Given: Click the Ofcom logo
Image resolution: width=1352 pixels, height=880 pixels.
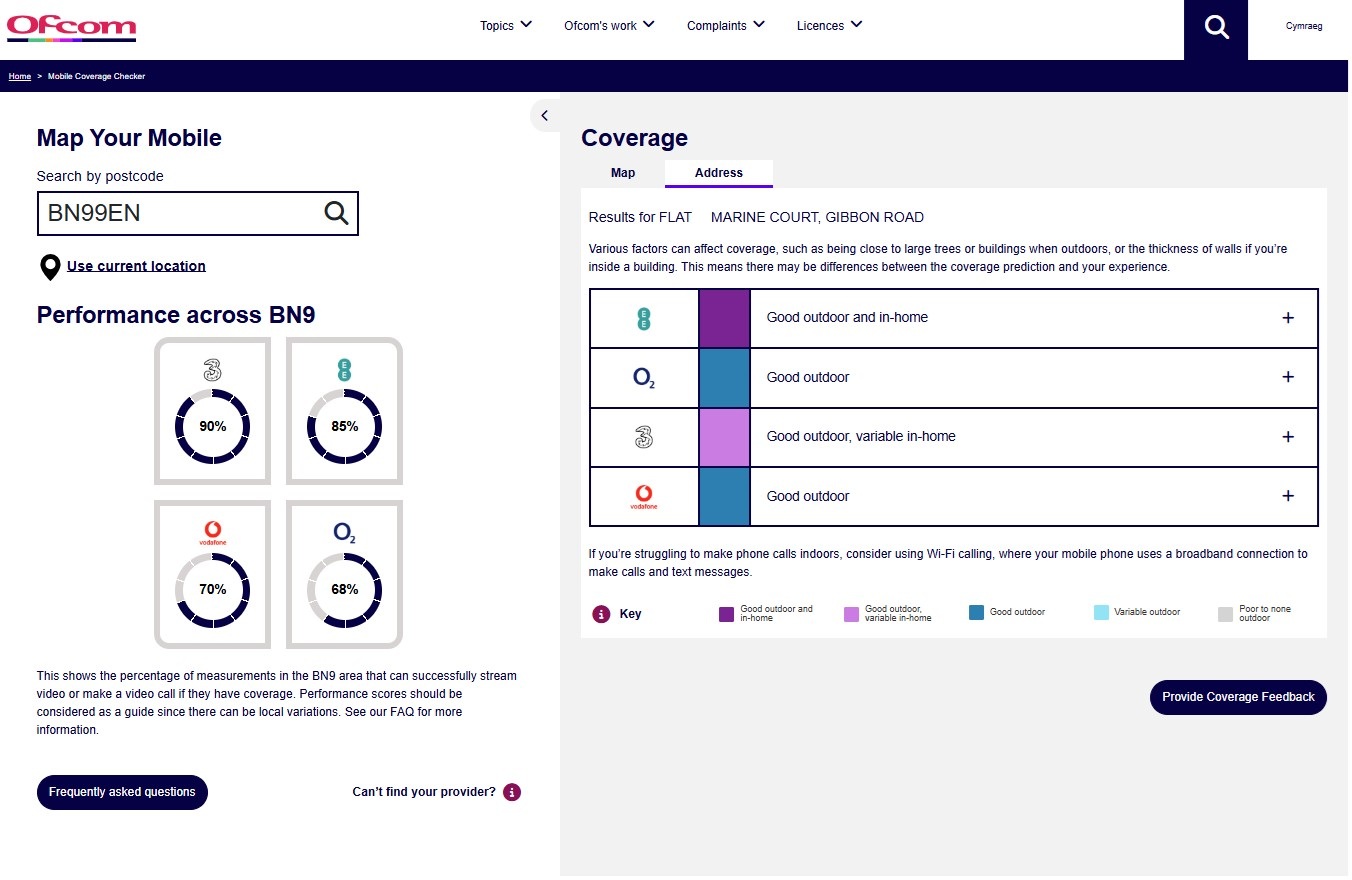Looking at the screenshot, I should (71, 27).
